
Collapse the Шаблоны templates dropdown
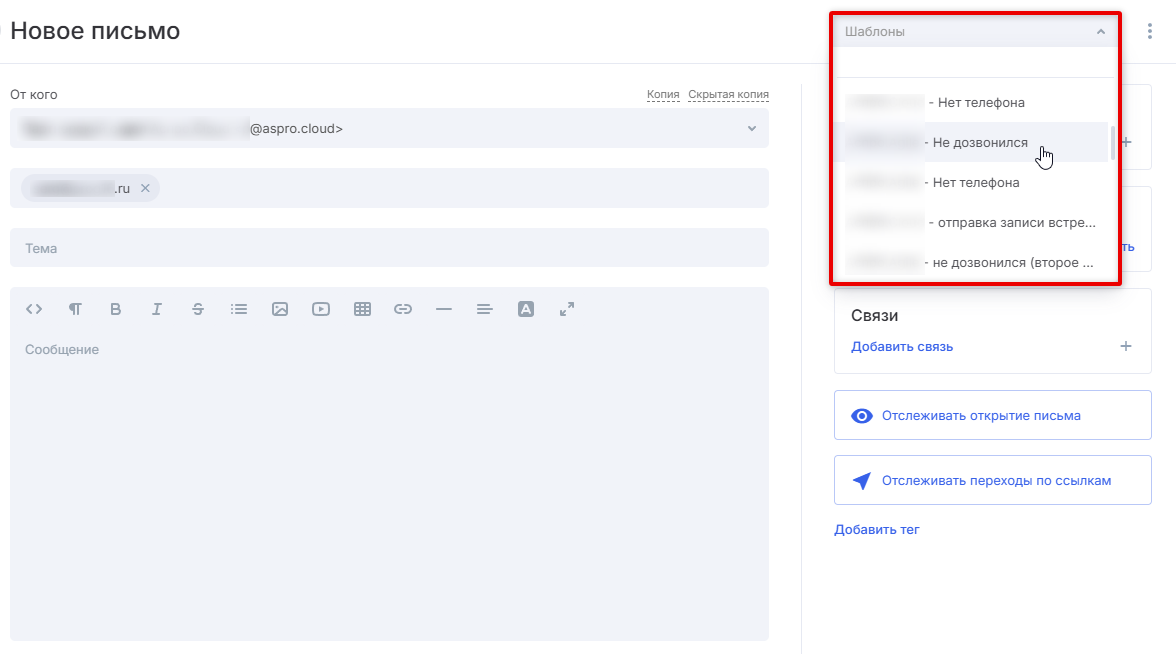coord(1100,32)
